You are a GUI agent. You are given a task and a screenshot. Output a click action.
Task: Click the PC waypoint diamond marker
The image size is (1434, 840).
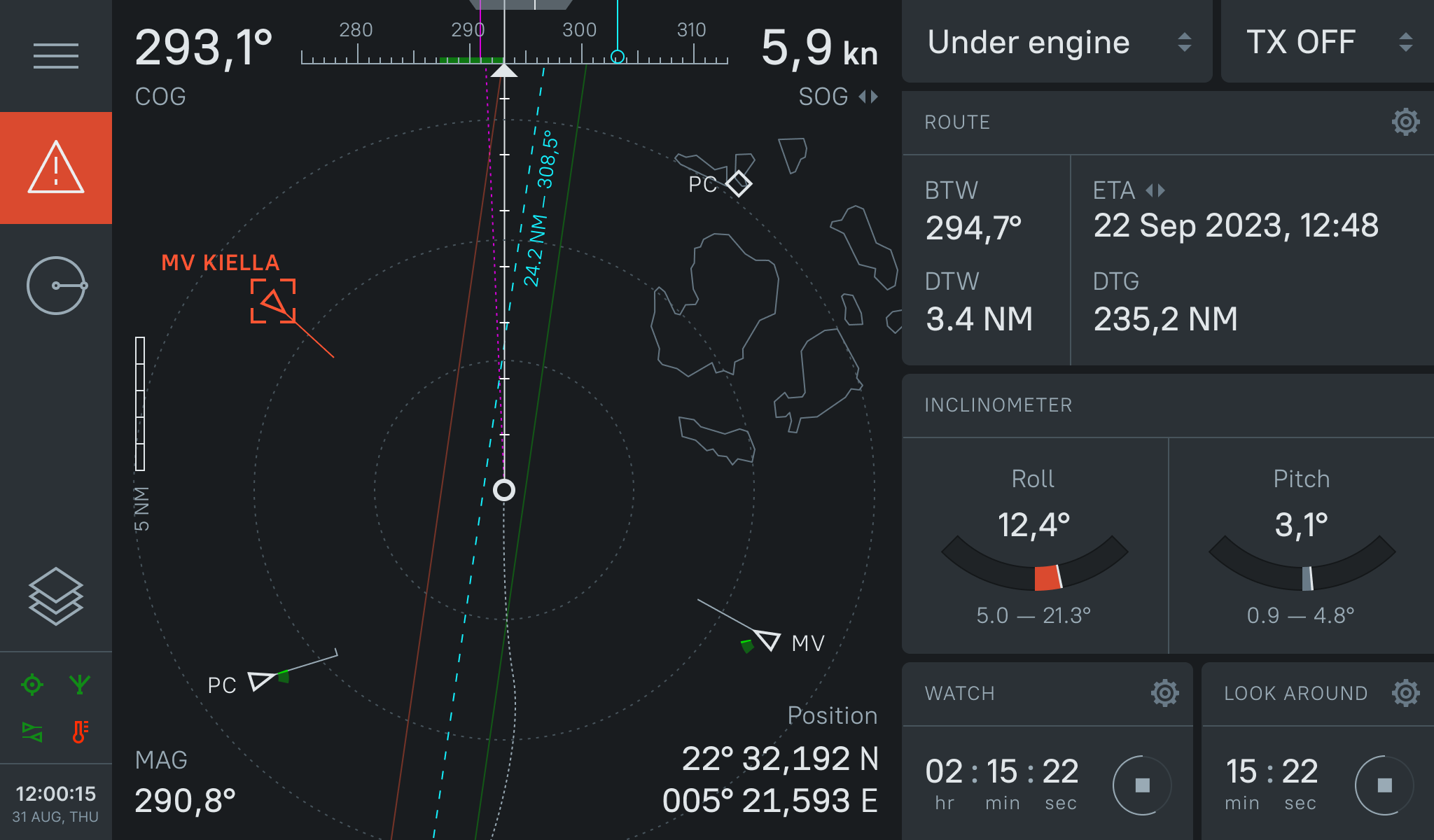click(x=738, y=185)
